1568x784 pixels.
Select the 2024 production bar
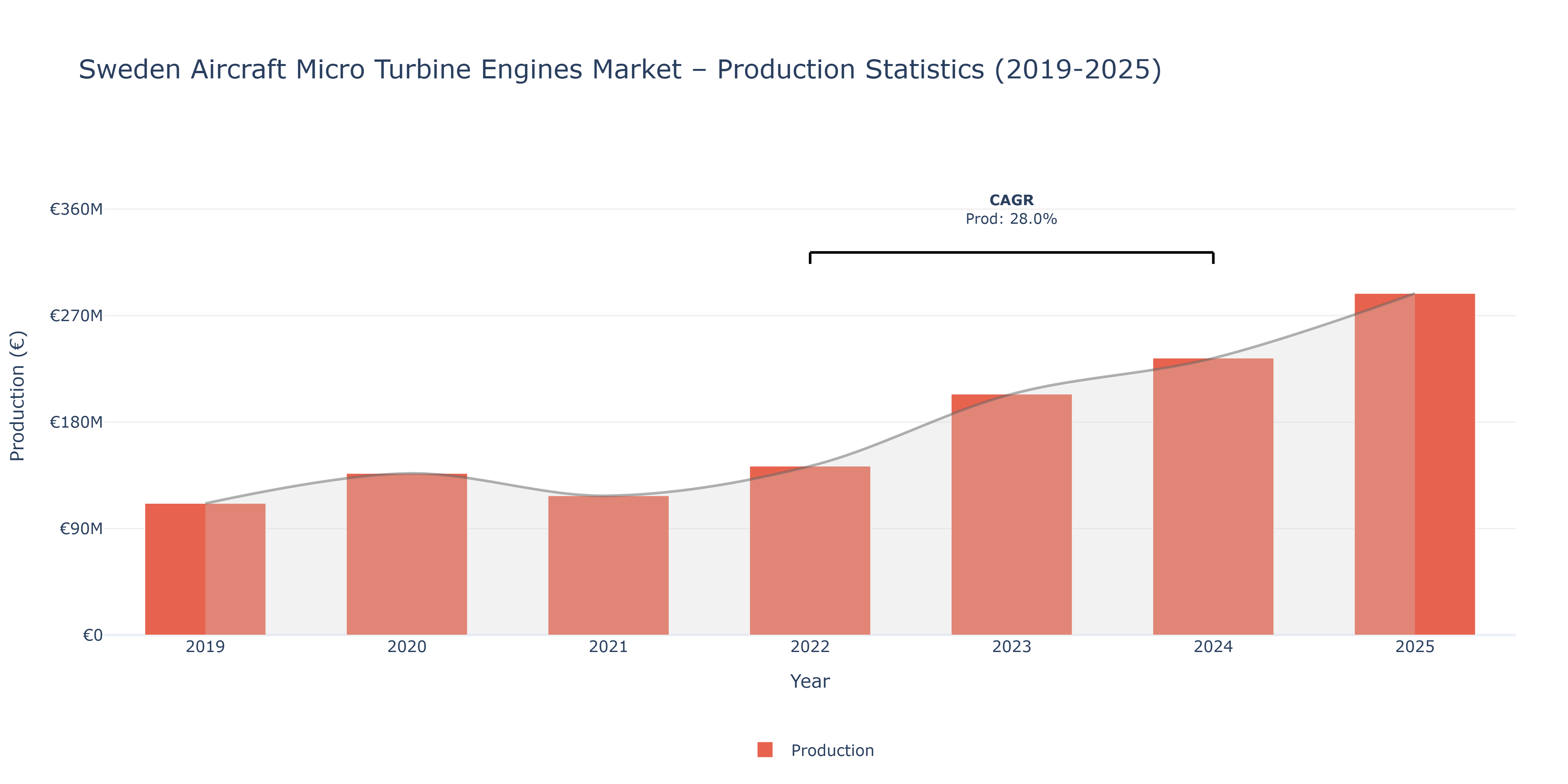1213,497
